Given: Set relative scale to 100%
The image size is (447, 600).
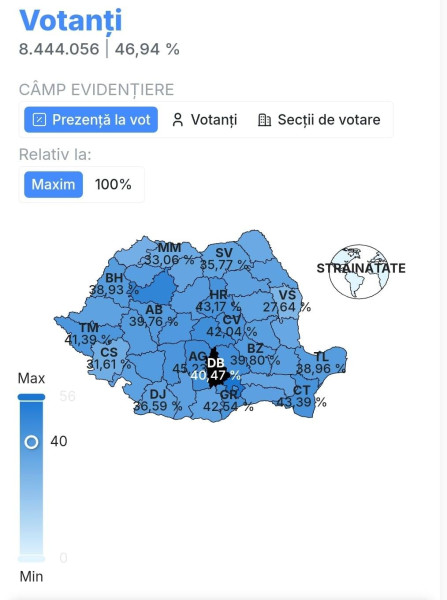Looking at the screenshot, I should click(x=113, y=184).
